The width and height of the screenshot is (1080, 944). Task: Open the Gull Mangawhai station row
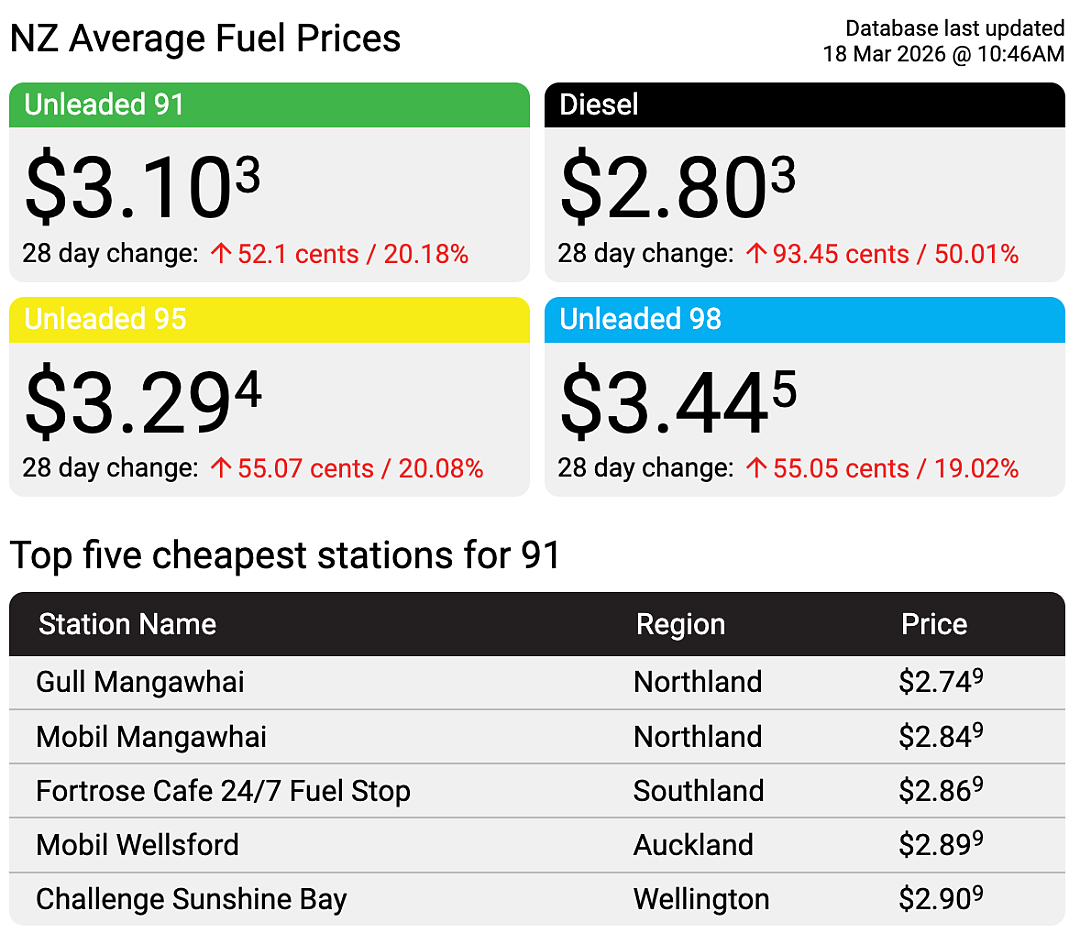(x=537, y=682)
